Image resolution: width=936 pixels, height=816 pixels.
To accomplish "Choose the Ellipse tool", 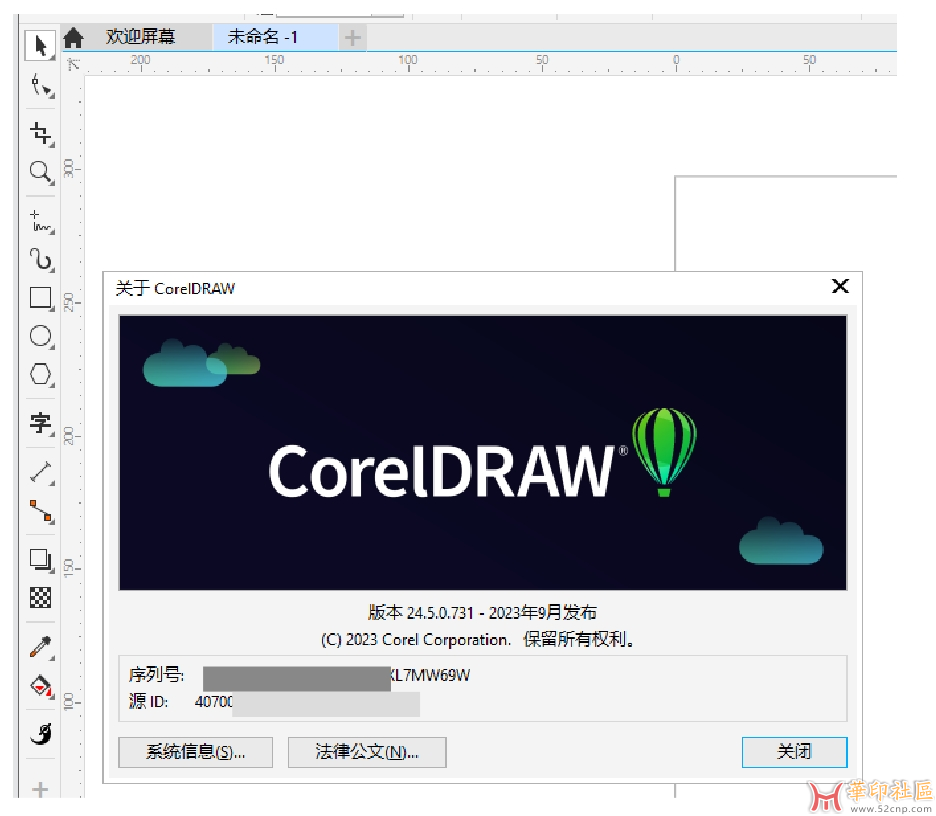I will pyautogui.click(x=40, y=336).
